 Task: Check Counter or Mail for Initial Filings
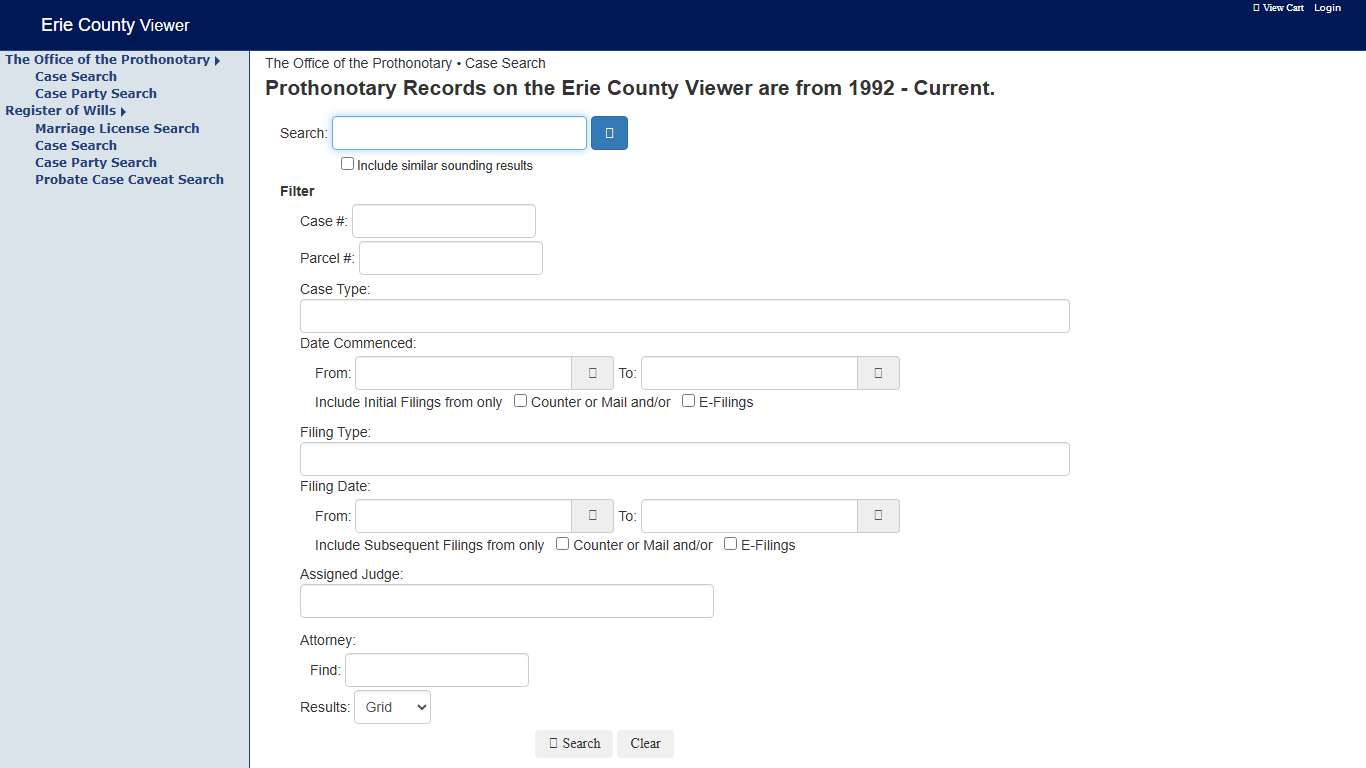click(521, 401)
